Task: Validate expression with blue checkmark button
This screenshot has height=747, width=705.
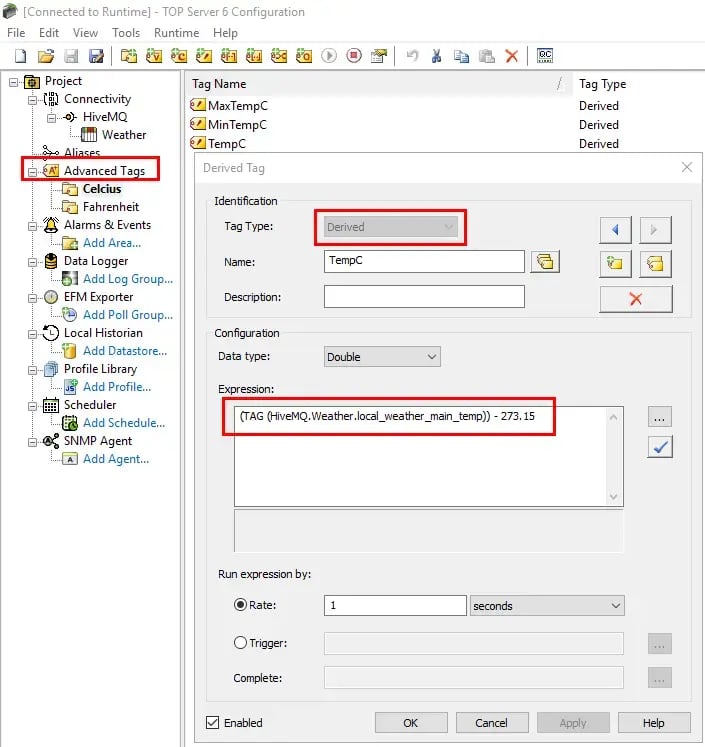Action: pos(660,447)
